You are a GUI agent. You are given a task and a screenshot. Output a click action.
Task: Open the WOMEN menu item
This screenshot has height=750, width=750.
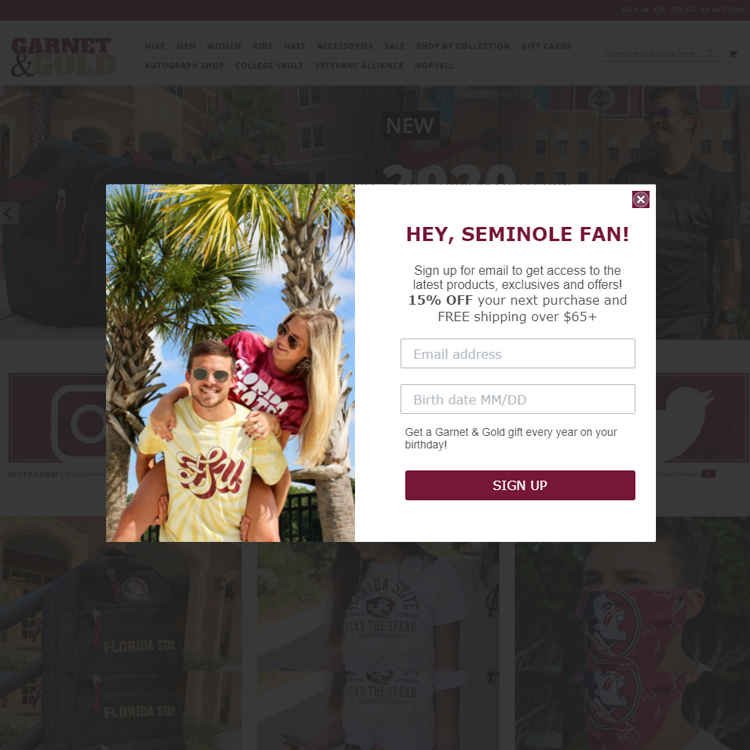pos(224,46)
